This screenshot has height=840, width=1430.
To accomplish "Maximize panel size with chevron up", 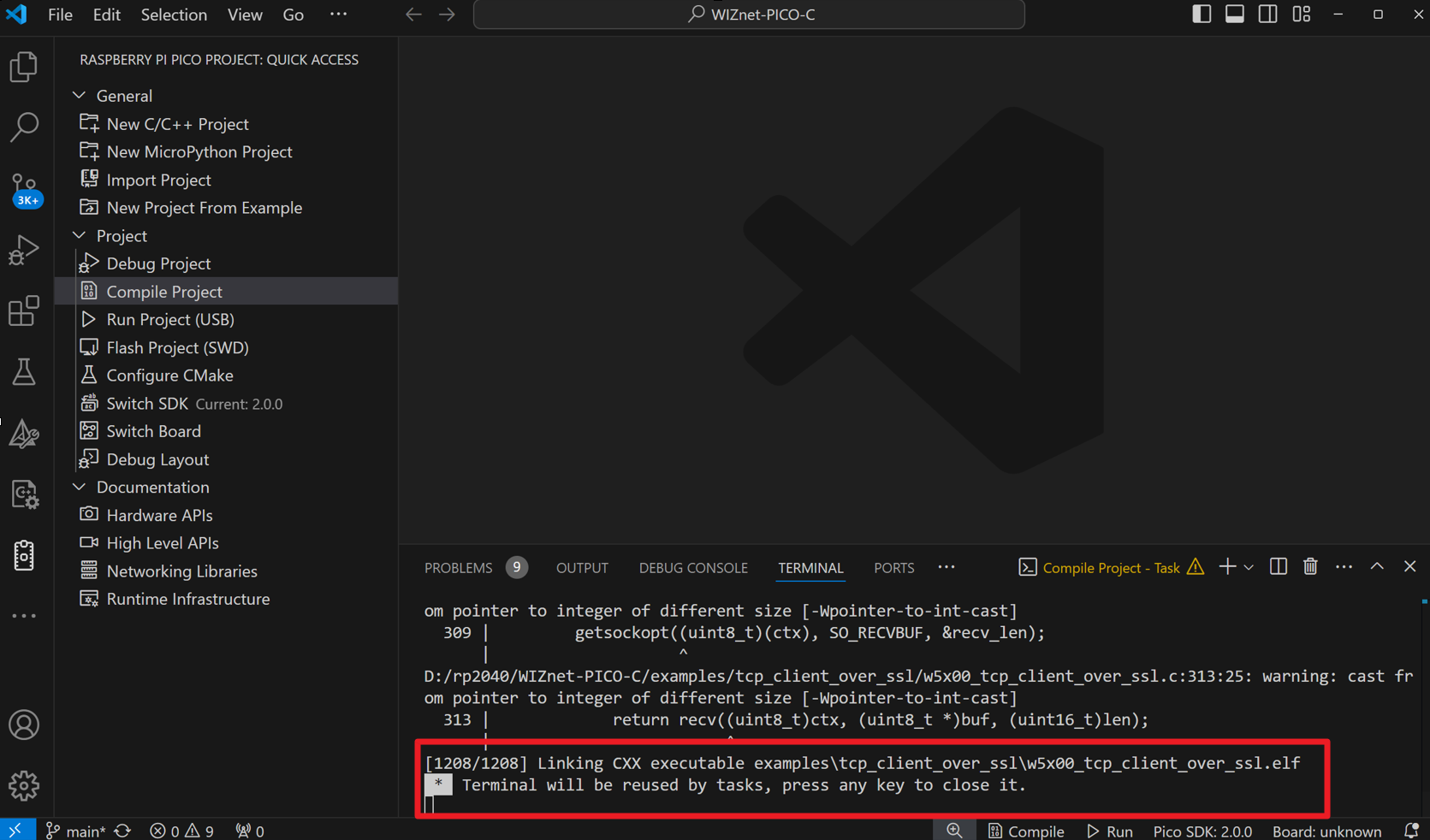I will pos(1377,566).
